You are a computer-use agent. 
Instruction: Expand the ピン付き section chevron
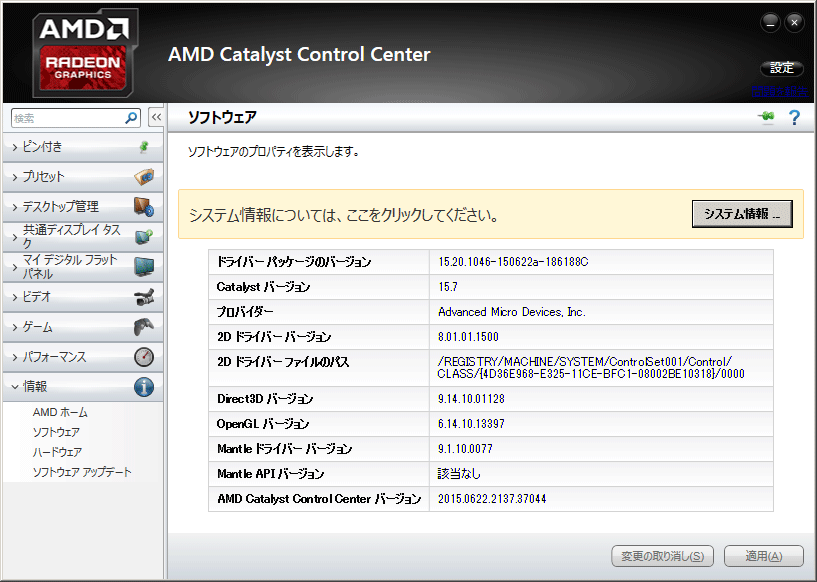pyautogui.click(x=15, y=147)
